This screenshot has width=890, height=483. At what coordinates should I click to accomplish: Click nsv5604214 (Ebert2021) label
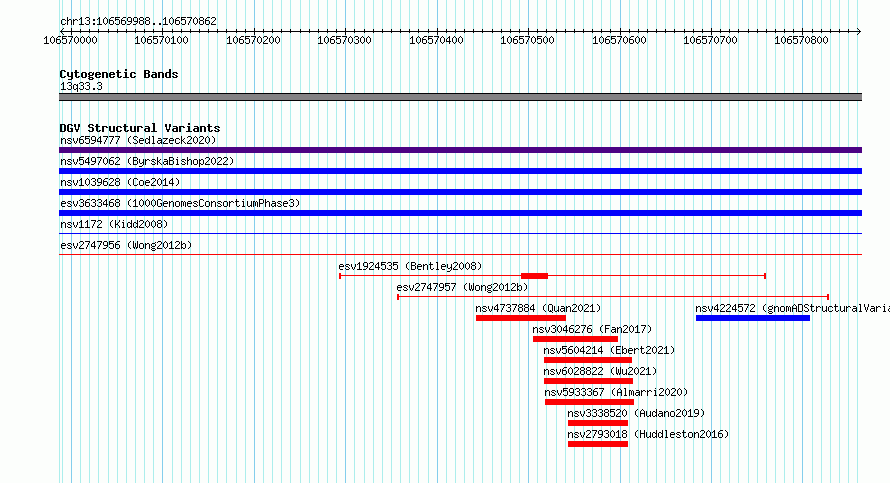[609, 350]
